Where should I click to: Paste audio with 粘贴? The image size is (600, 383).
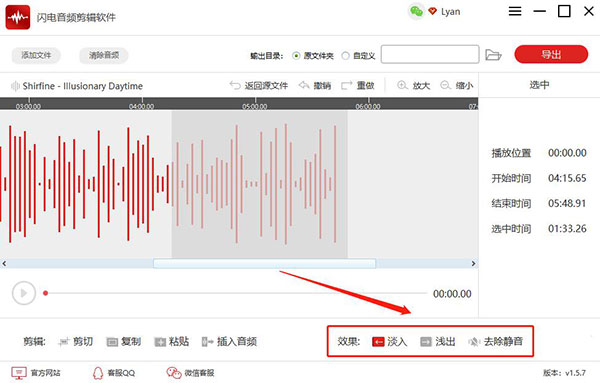[172, 341]
